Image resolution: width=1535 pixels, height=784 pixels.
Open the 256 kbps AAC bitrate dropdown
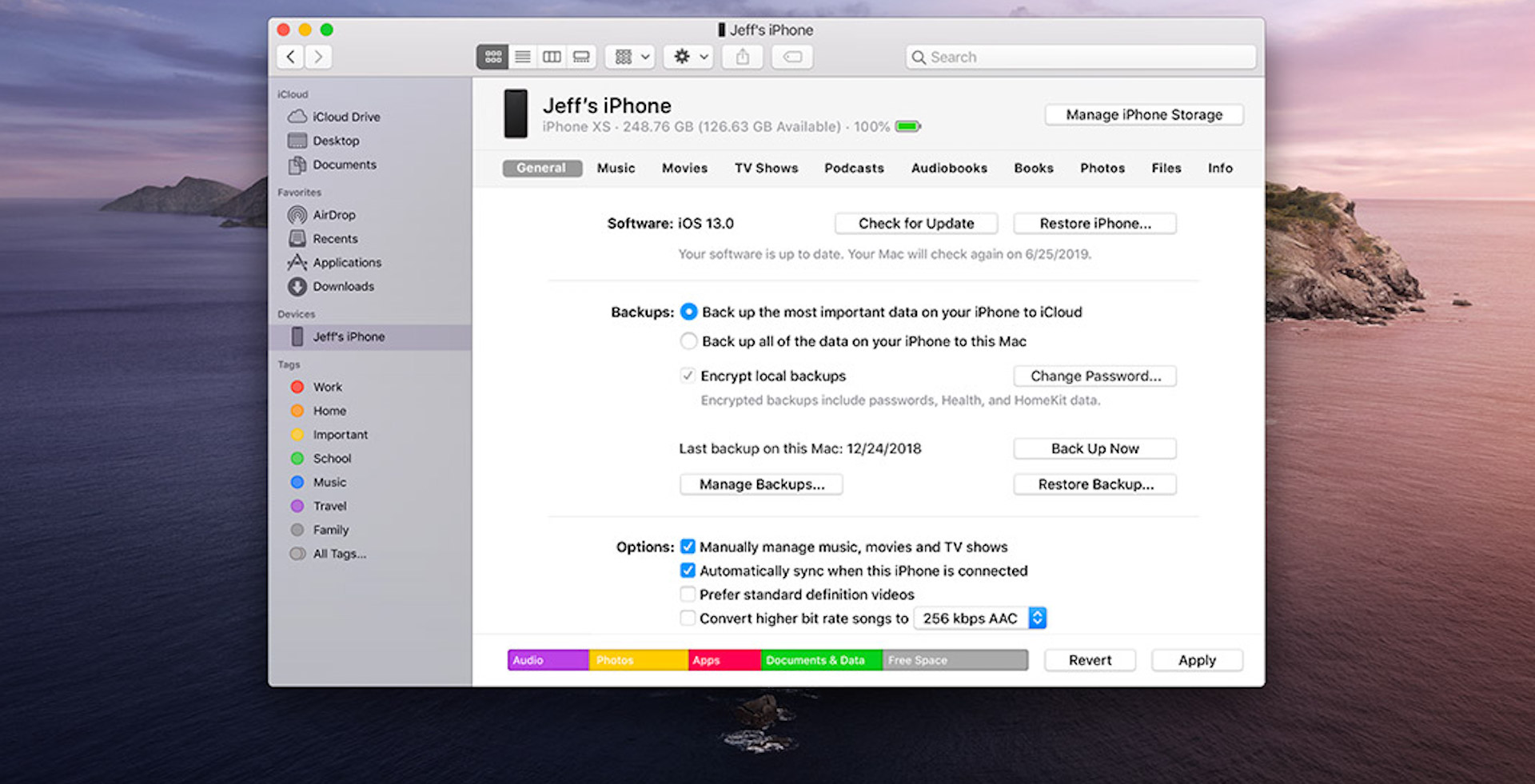(980, 619)
